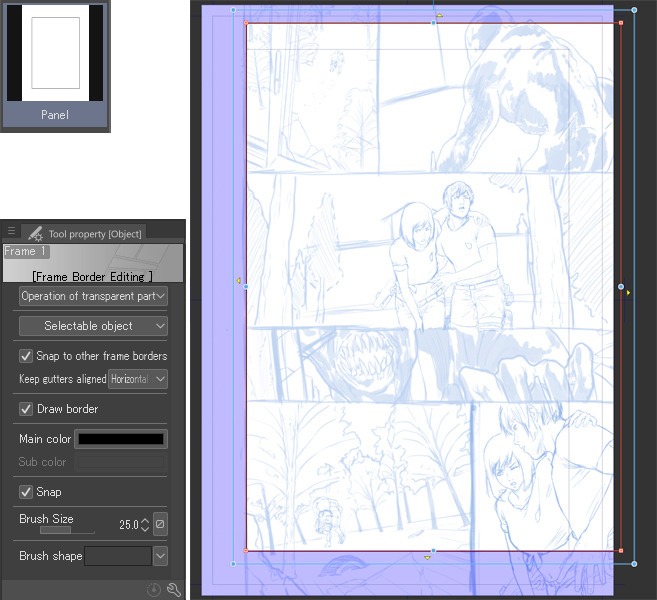657x600 pixels.
Task: Click outer top-right blue corner handle
Action: [634, 10]
